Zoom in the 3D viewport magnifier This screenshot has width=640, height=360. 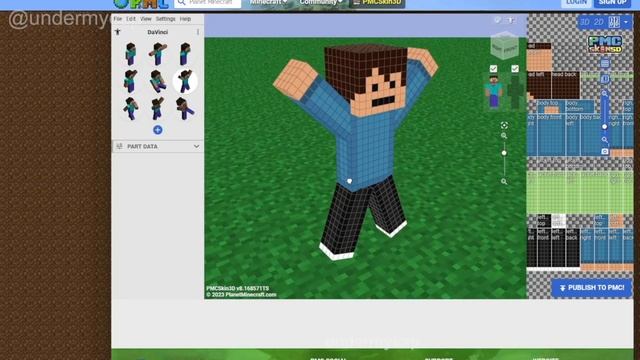[x=504, y=136]
